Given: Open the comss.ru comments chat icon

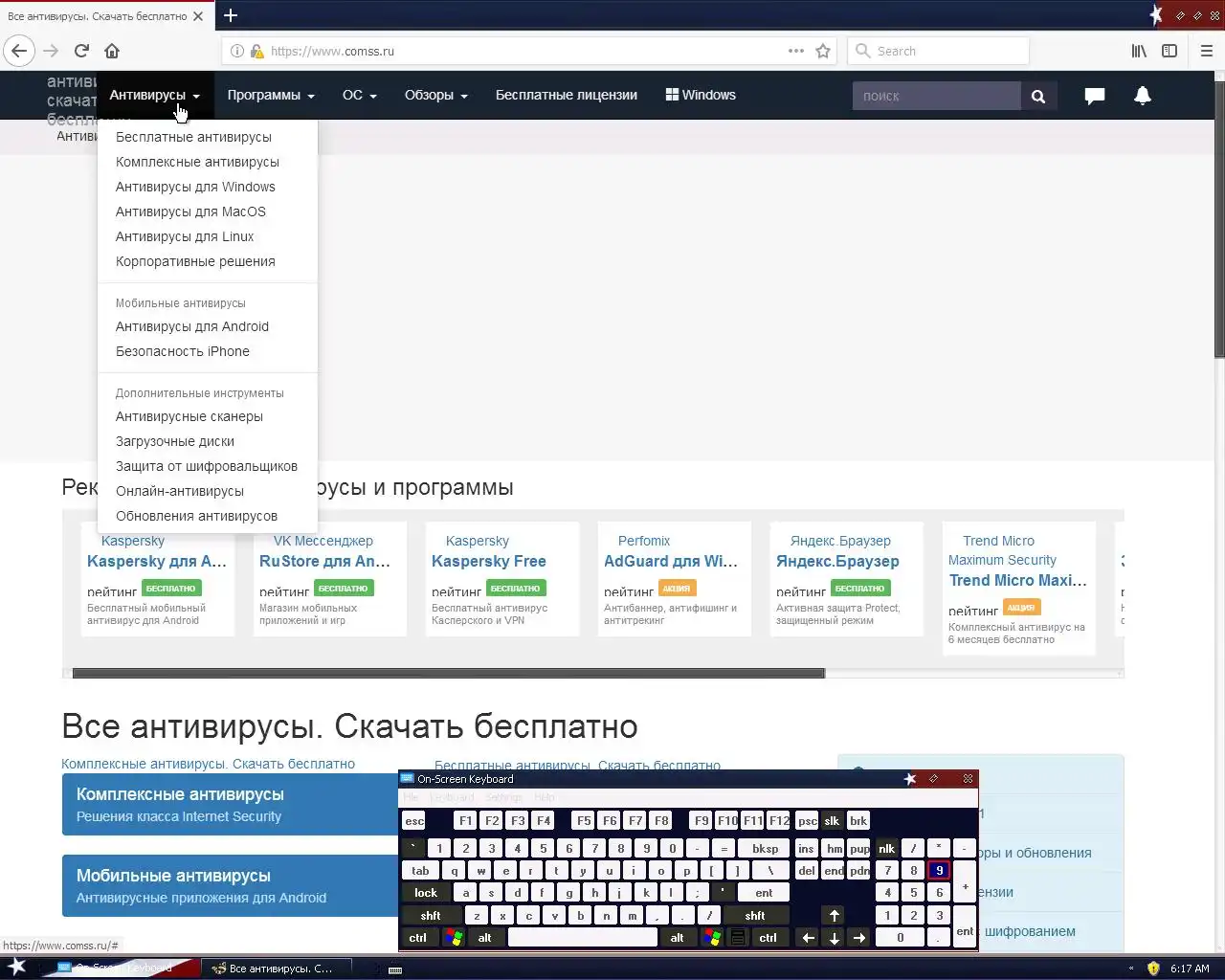Looking at the screenshot, I should coord(1095,96).
